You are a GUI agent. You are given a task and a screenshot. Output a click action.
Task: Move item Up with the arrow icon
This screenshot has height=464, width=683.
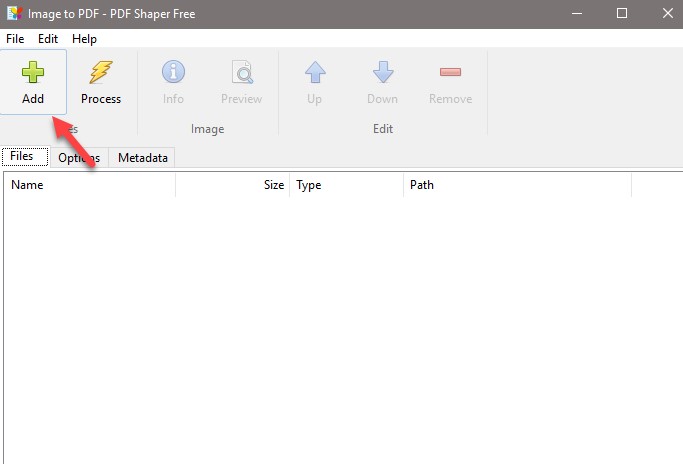pos(315,73)
